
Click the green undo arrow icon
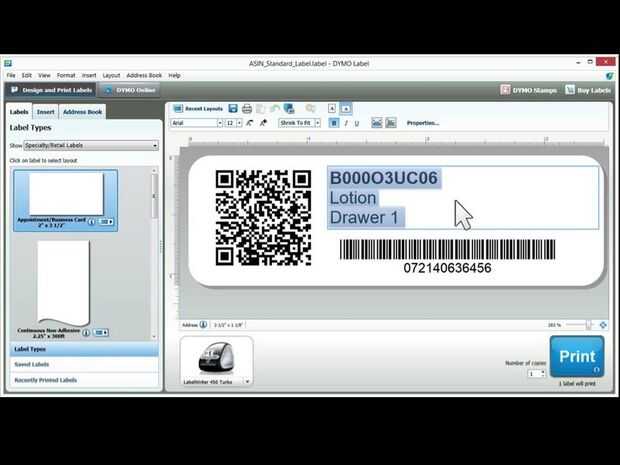(x=274, y=109)
